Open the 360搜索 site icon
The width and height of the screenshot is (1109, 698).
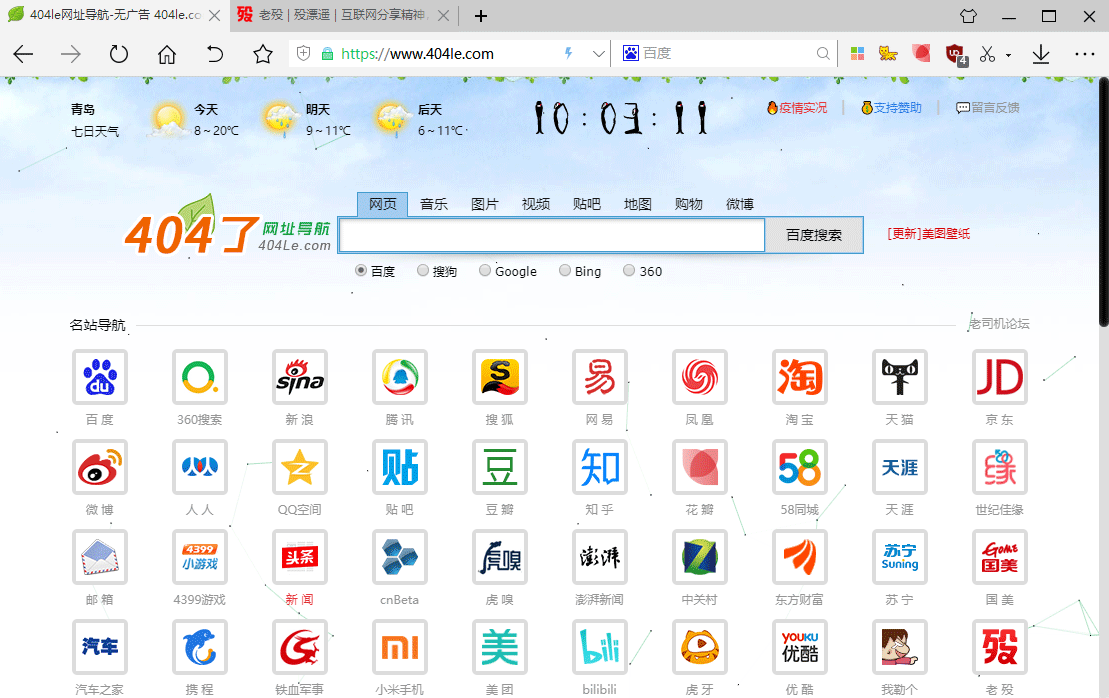coord(199,377)
